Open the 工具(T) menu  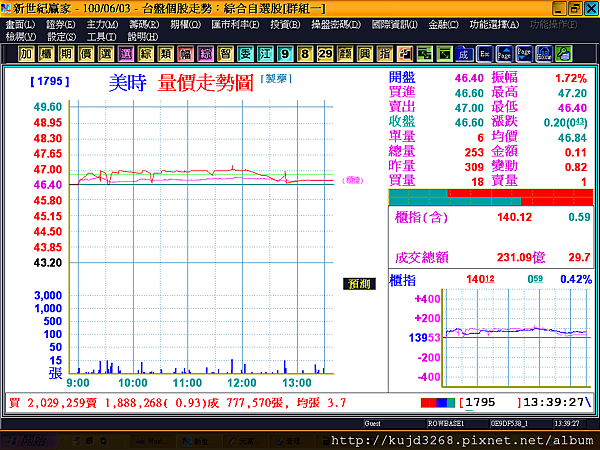pyautogui.click(x=101, y=37)
